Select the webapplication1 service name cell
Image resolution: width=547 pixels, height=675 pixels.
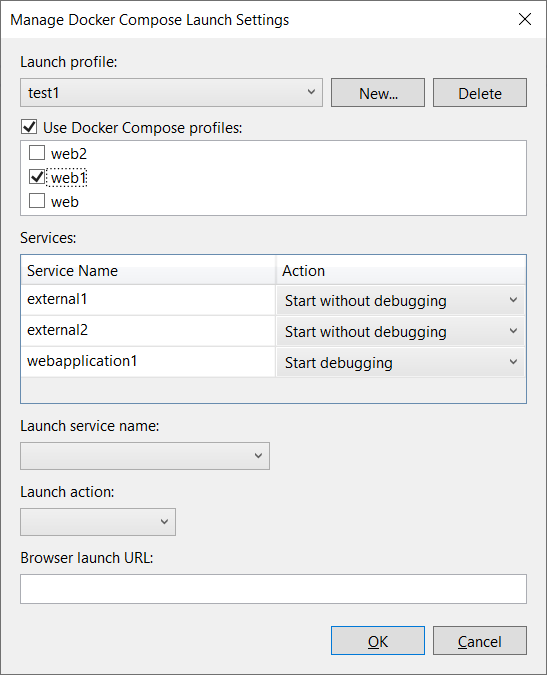(148, 362)
